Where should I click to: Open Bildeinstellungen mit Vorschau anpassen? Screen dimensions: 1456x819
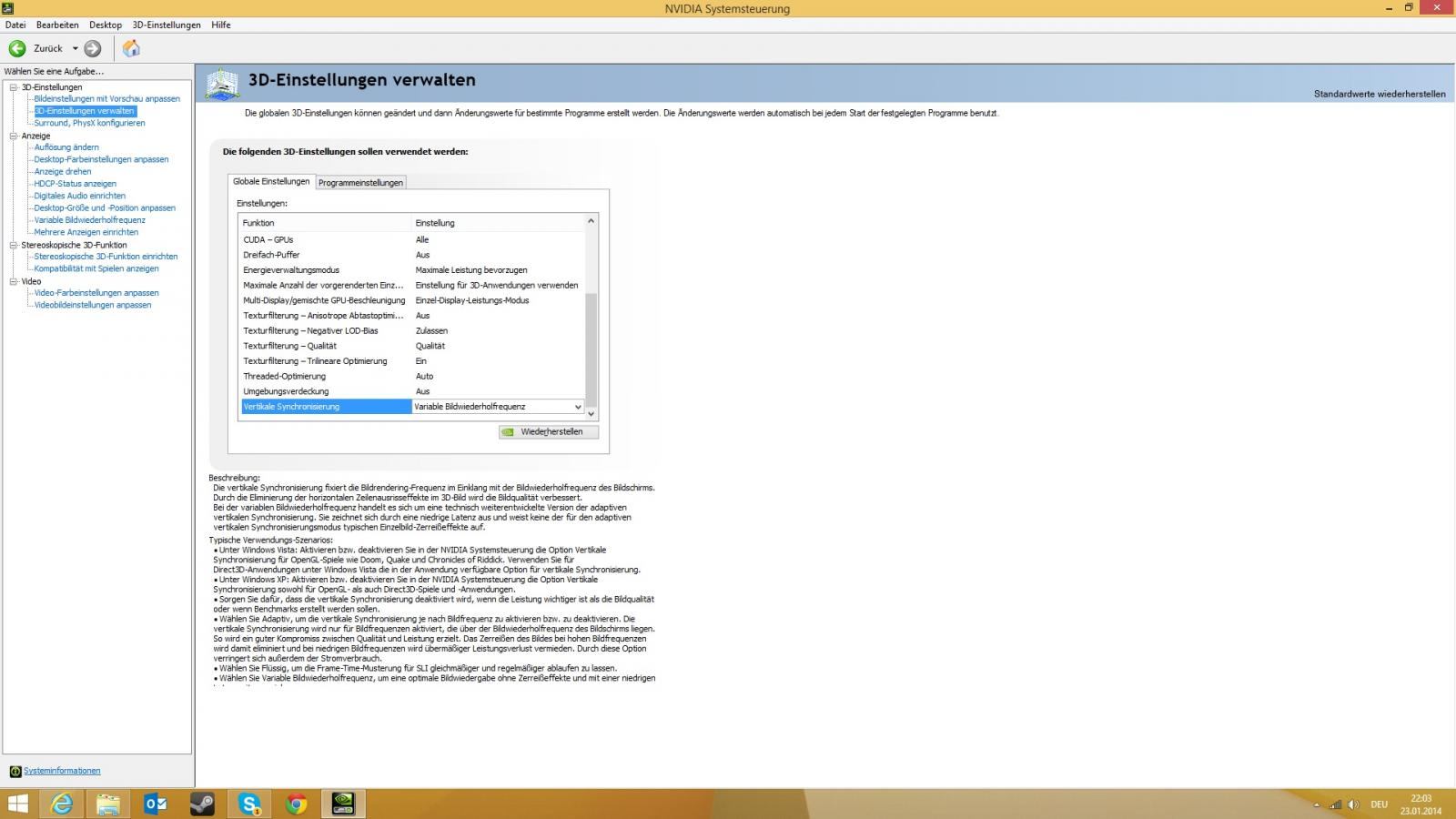(x=107, y=98)
